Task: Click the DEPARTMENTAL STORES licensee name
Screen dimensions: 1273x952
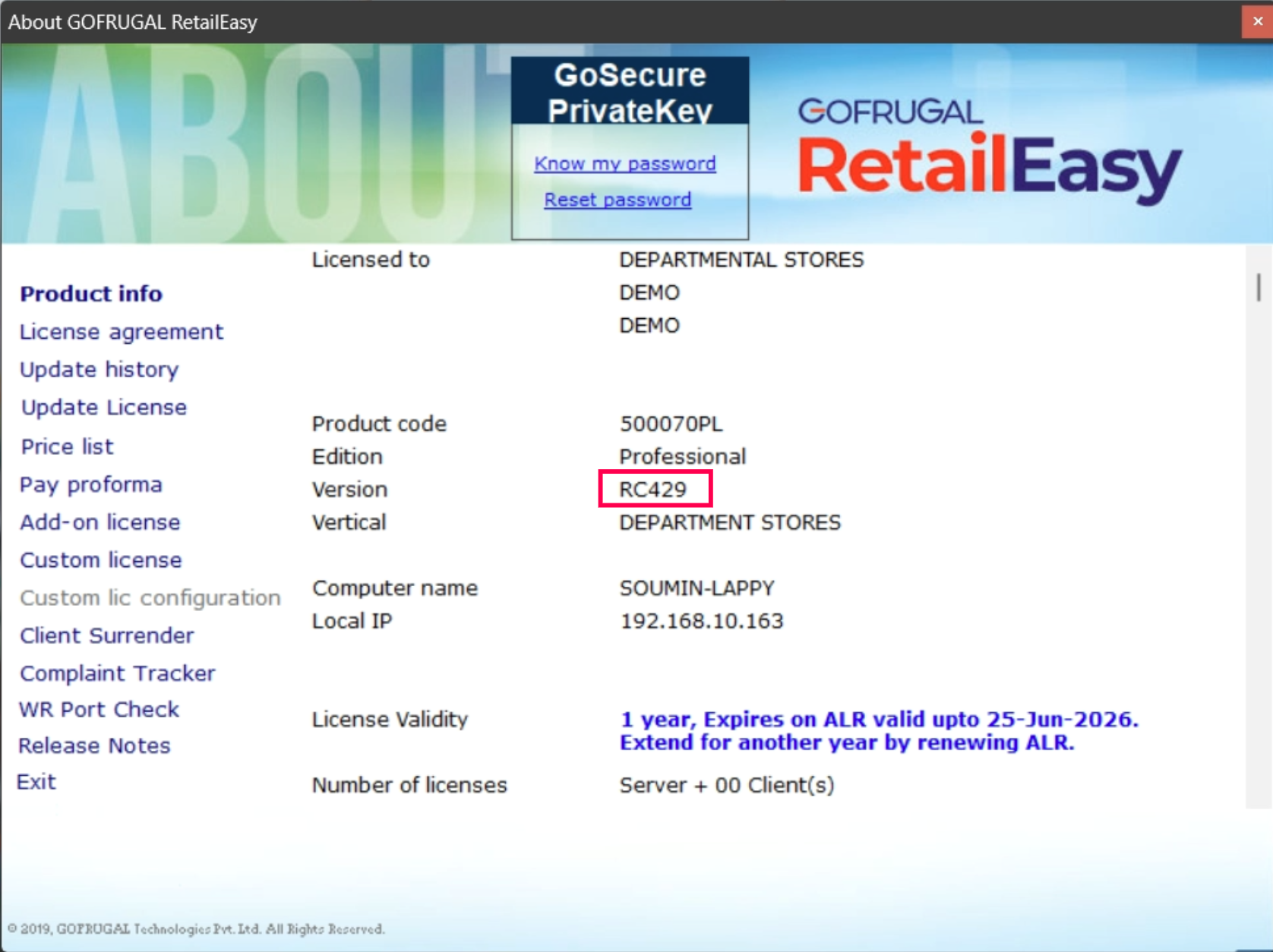Action: 741,260
